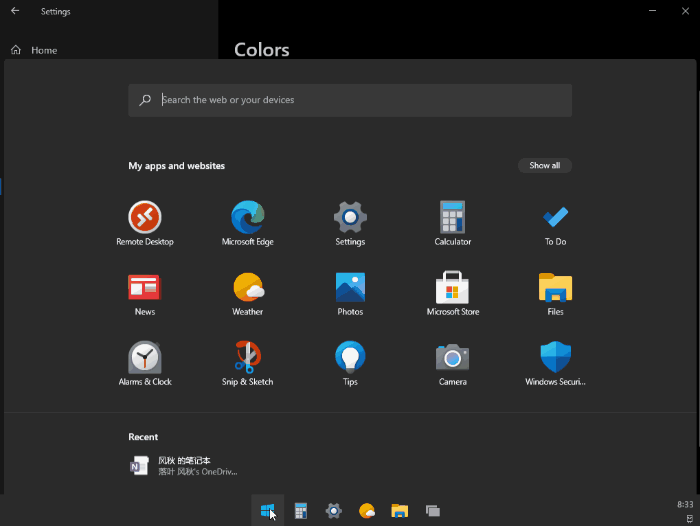Click the Start button on the taskbar

[267, 510]
